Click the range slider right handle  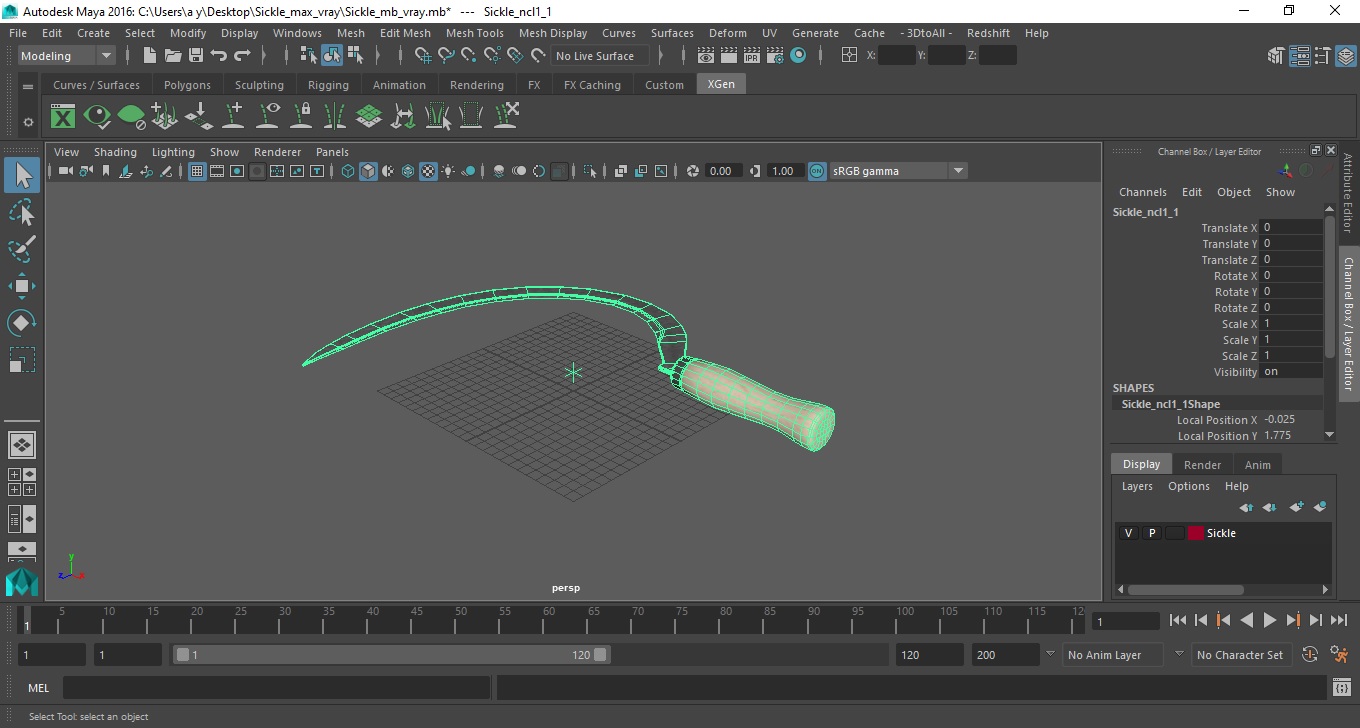(x=600, y=655)
